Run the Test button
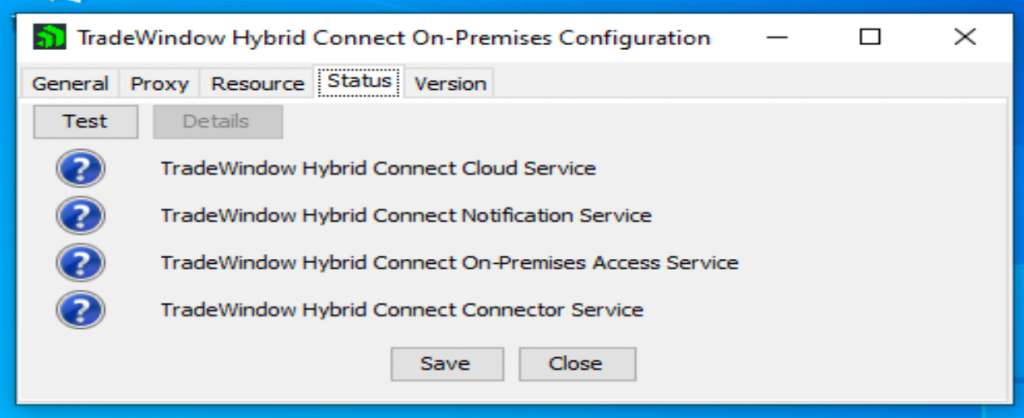 [x=86, y=121]
